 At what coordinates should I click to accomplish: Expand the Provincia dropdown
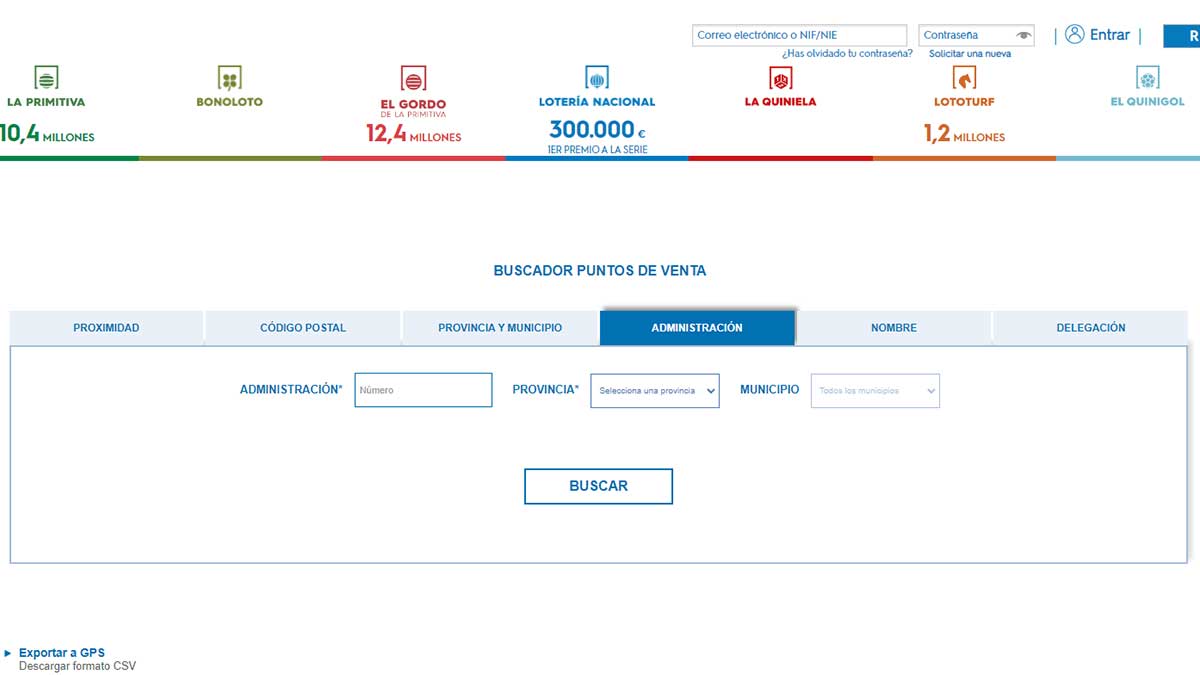pos(655,391)
